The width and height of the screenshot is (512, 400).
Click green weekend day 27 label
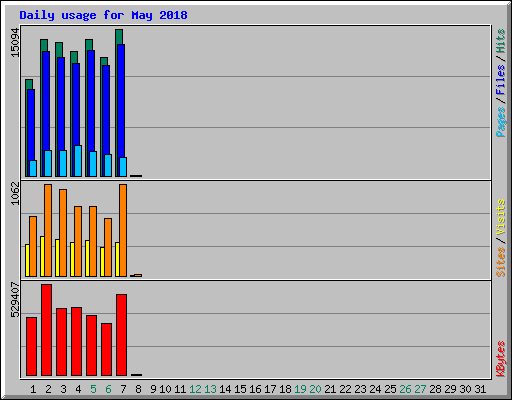(x=420, y=389)
